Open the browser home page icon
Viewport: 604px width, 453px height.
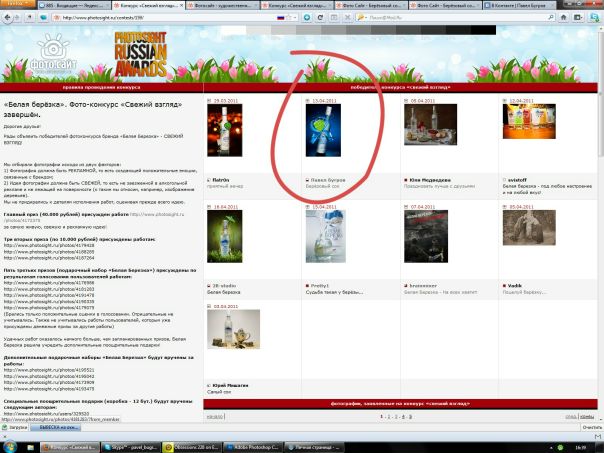point(564,18)
